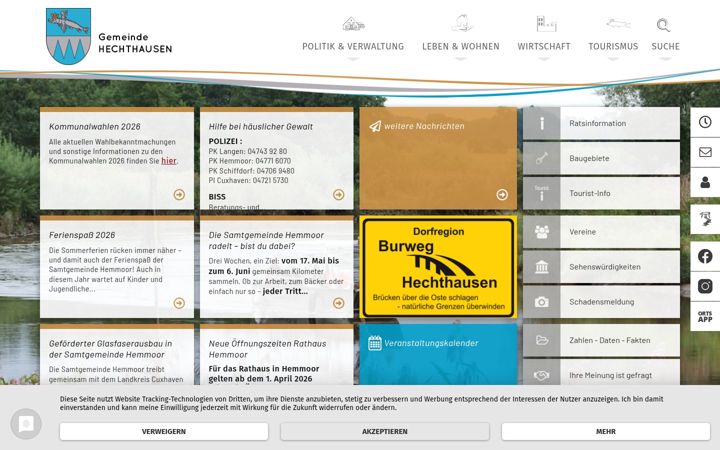Click arrow icon on Samtgemeinde Hemmoor radelt card
This screenshot has height=450, width=720.
[338, 303]
